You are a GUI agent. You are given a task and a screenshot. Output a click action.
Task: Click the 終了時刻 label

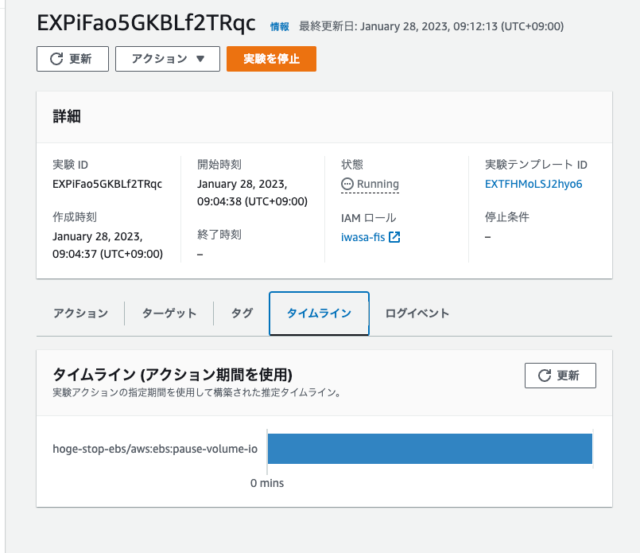[x=219, y=235]
